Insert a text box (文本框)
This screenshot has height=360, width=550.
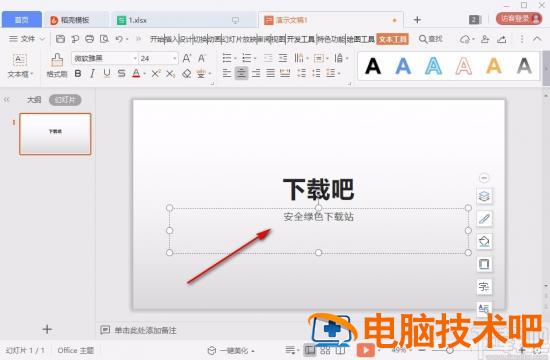[20, 66]
